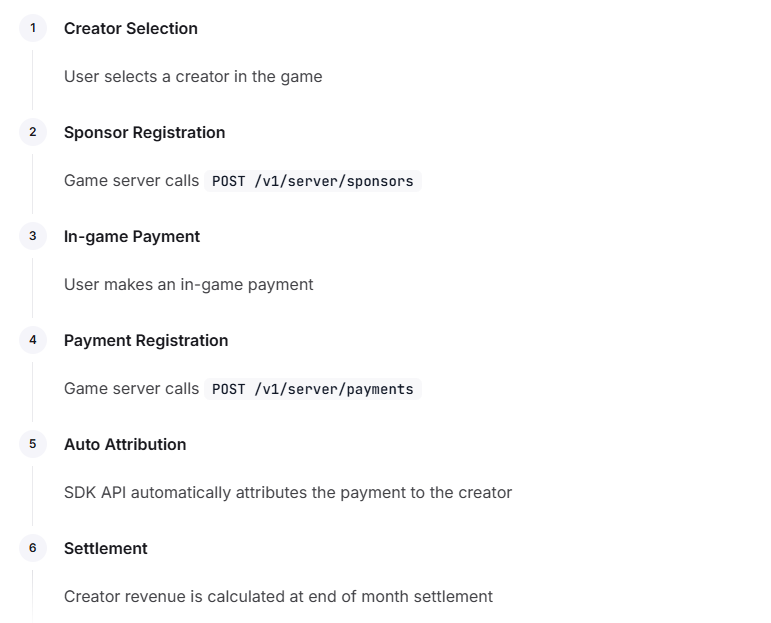Screen dimensions: 771x623
Task: Select the Creator Selection heading
Action: coord(131,29)
